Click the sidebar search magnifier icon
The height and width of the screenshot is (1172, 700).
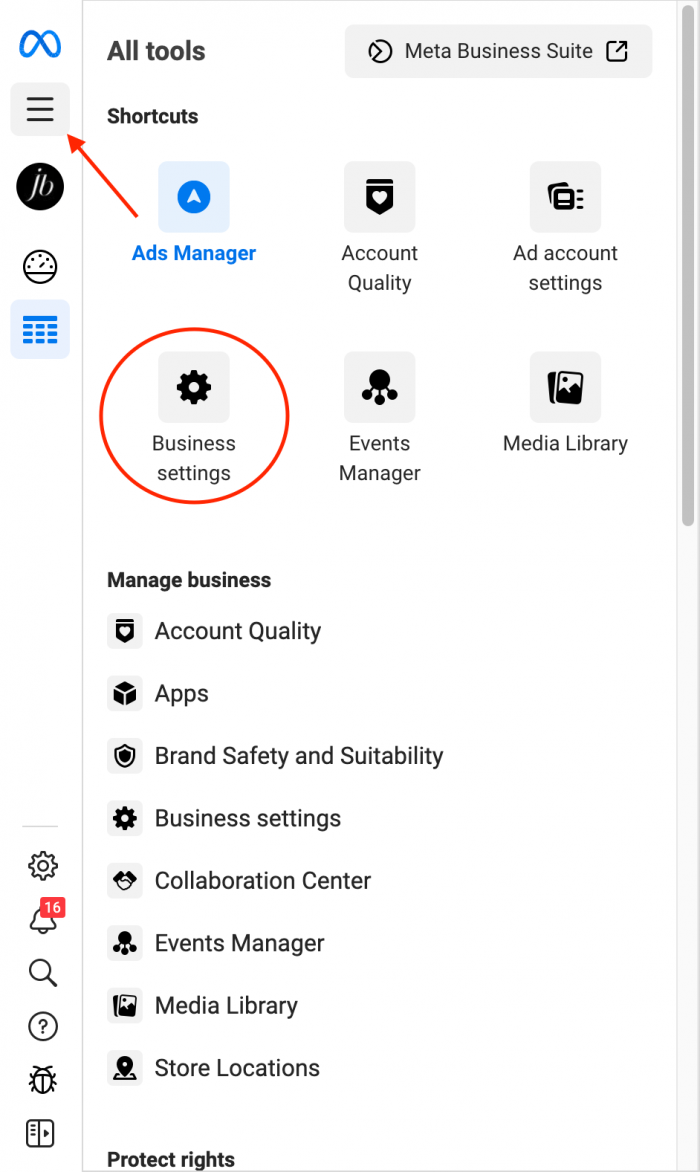point(43,972)
